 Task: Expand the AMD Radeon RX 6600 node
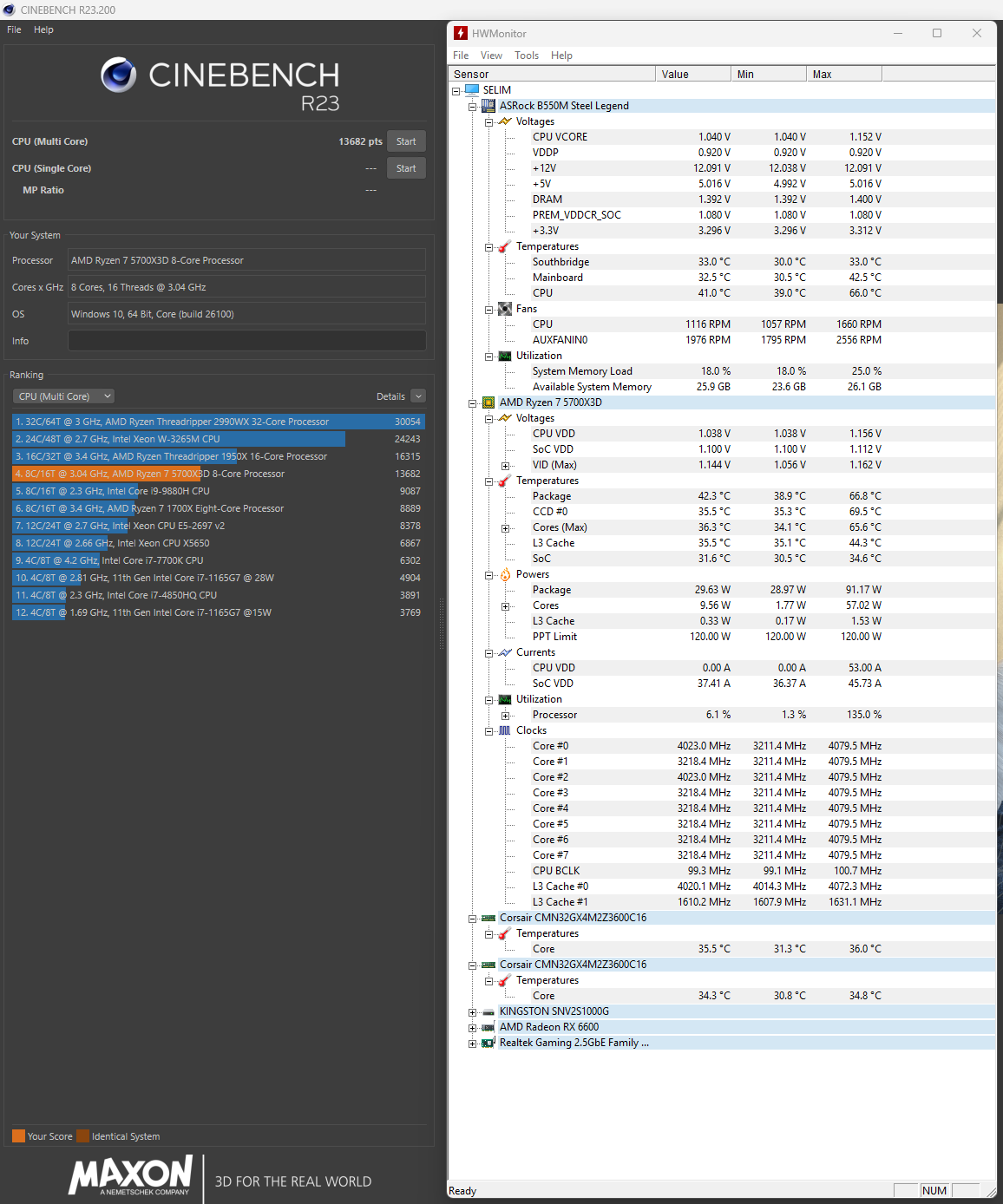tap(473, 1028)
